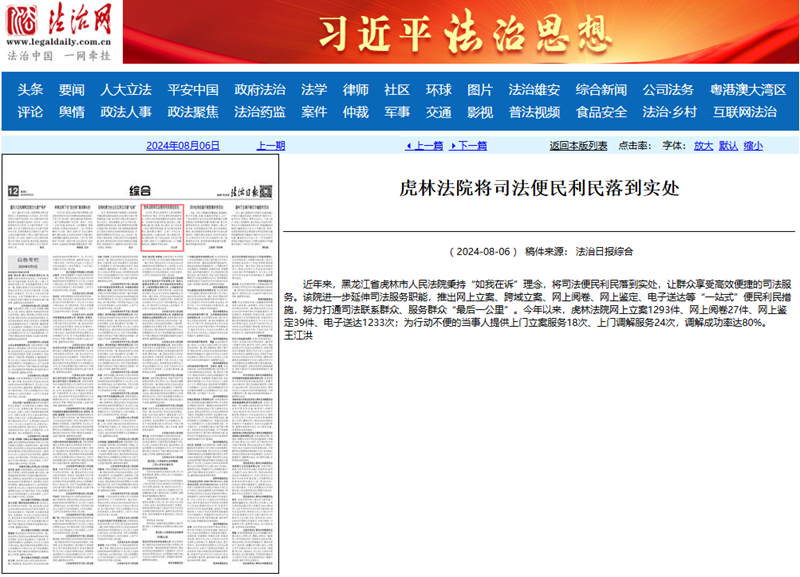Open the 政法人事 channel
Viewport: 800px width, 577px height.
pos(126,112)
